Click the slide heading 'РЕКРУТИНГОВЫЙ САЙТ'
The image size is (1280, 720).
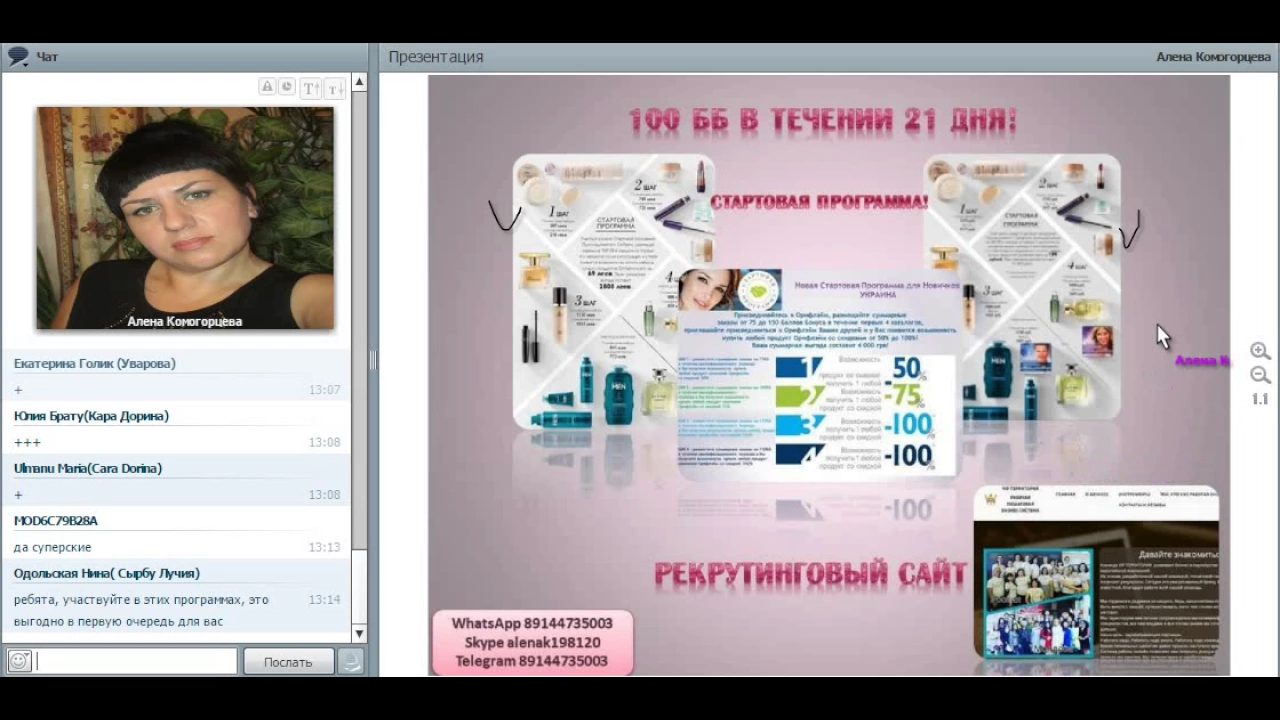pyautogui.click(x=811, y=574)
